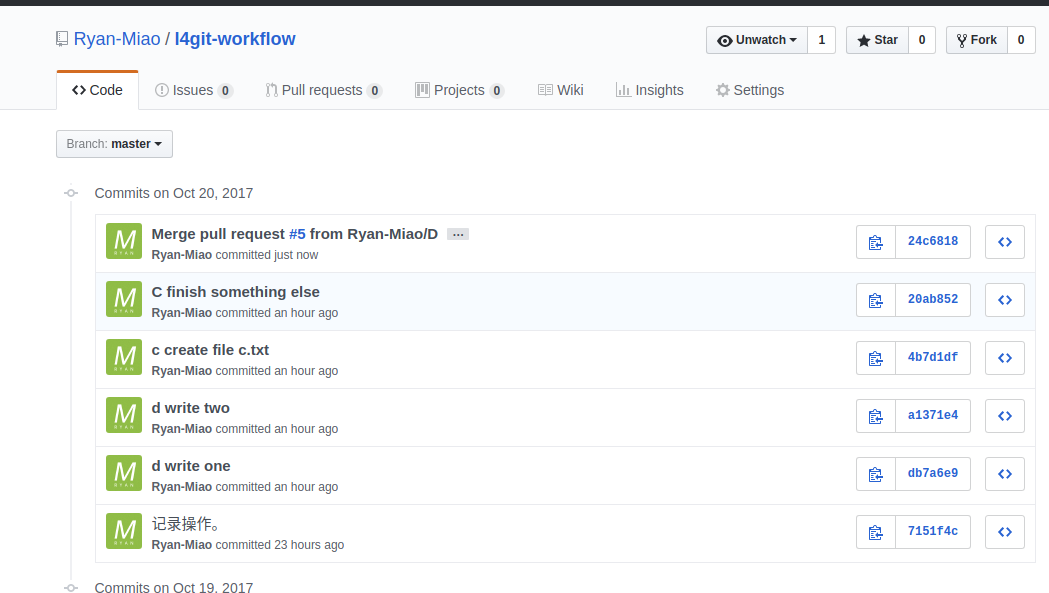Viewport: 1049px width, 593px height.
Task: Click avatar beside Merge pull request commit
Action: [x=124, y=241]
